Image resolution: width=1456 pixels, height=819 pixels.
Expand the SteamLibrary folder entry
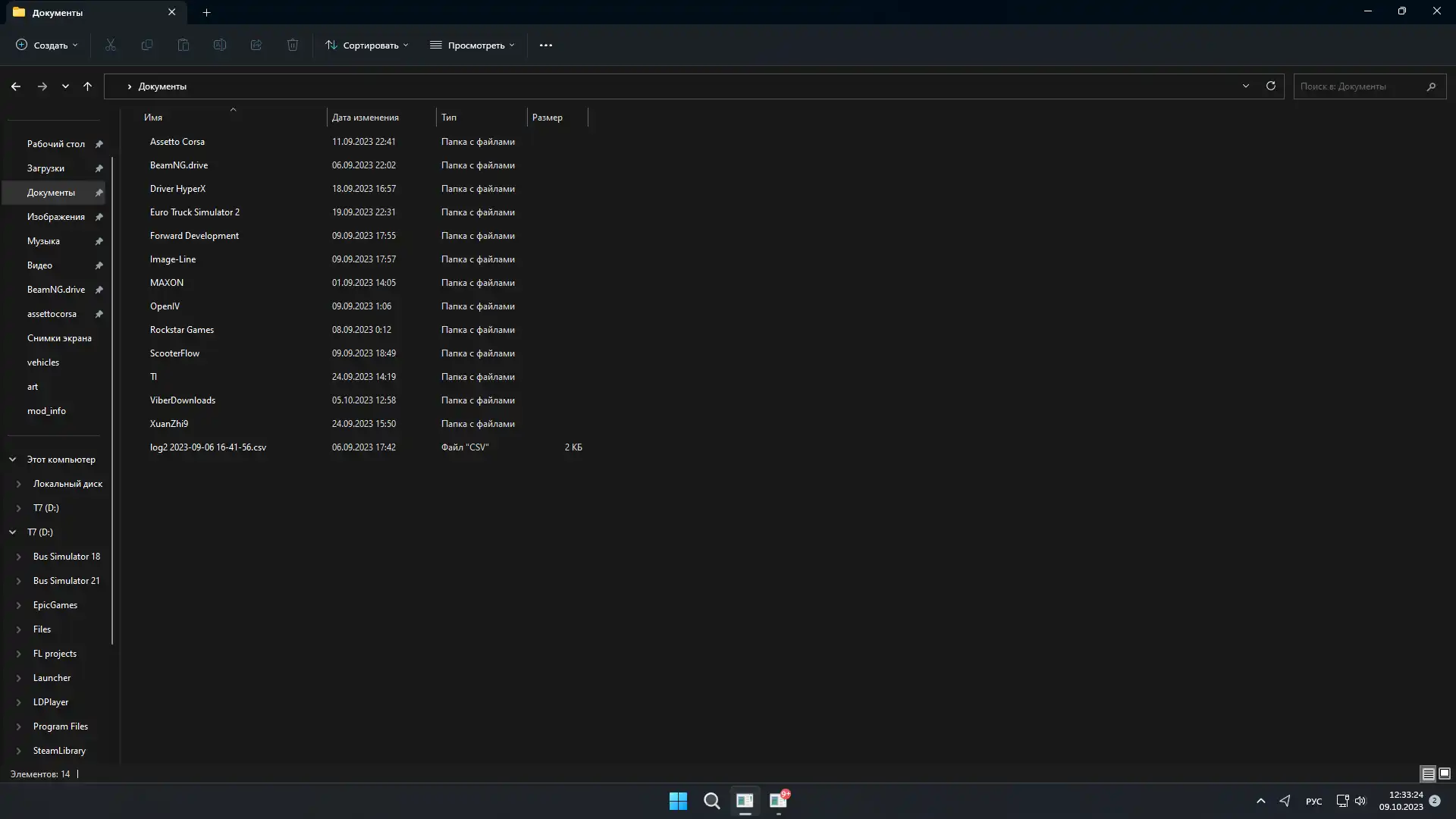click(18, 750)
